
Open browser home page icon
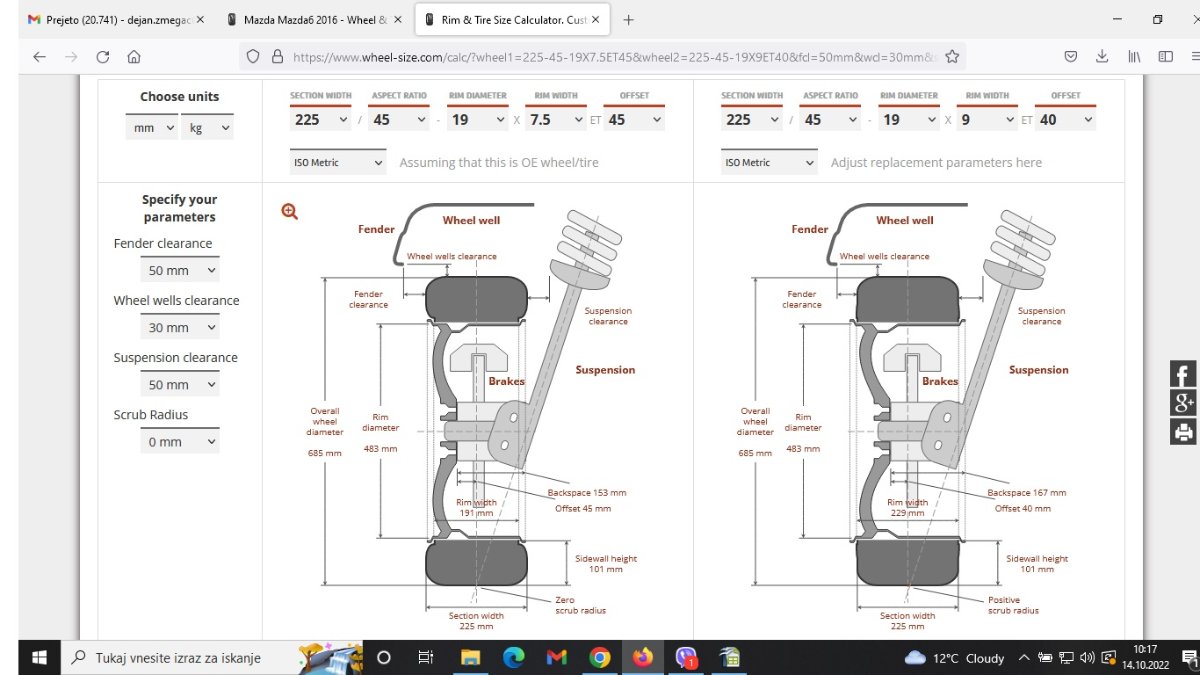pyautogui.click(x=134, y=57)
